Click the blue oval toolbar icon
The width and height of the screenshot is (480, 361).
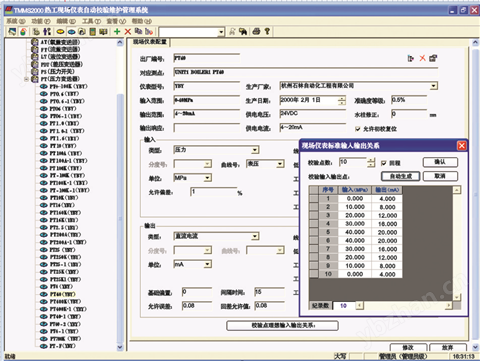(x=71, y=32)
